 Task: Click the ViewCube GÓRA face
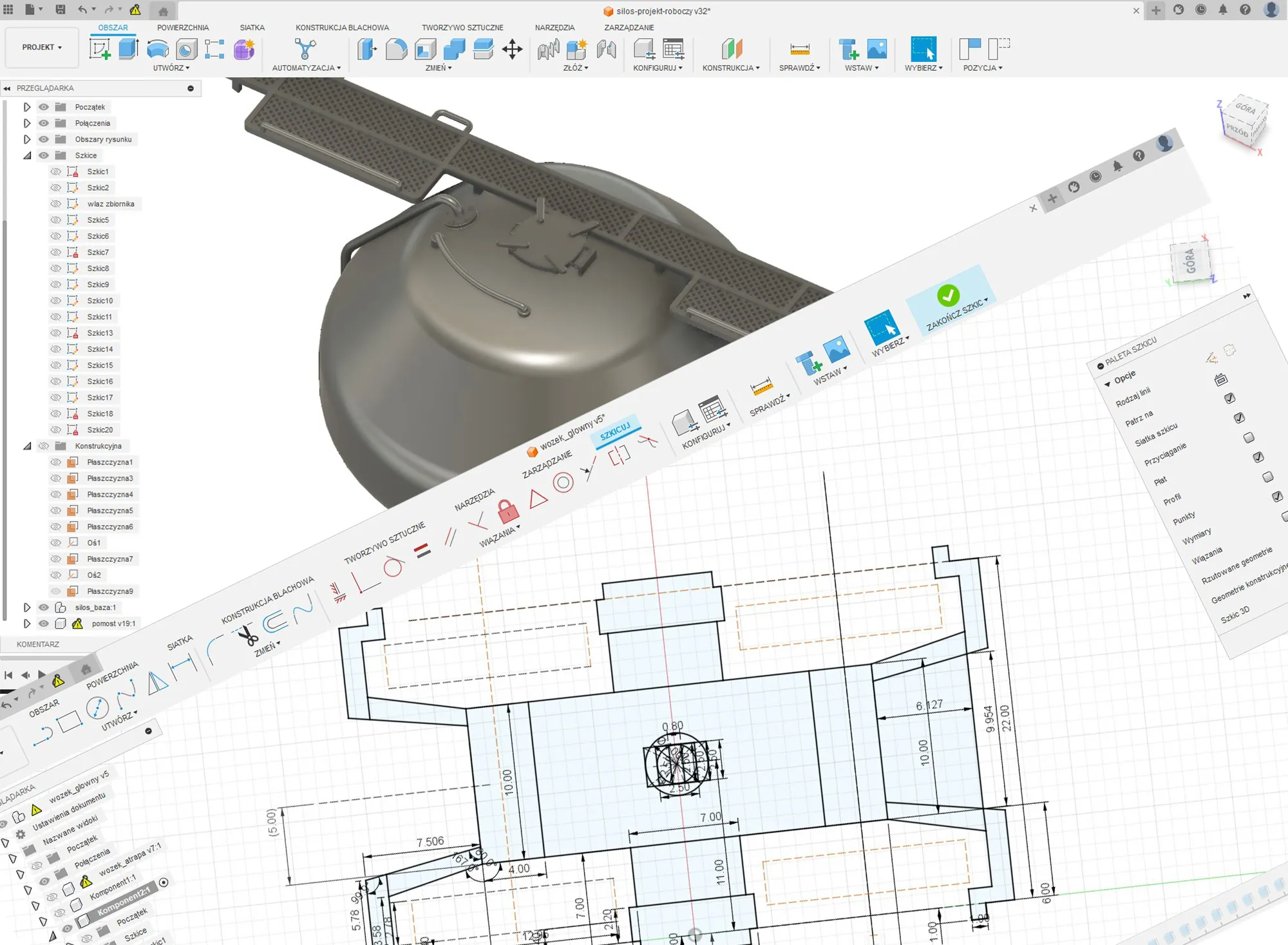[1245, 108]
